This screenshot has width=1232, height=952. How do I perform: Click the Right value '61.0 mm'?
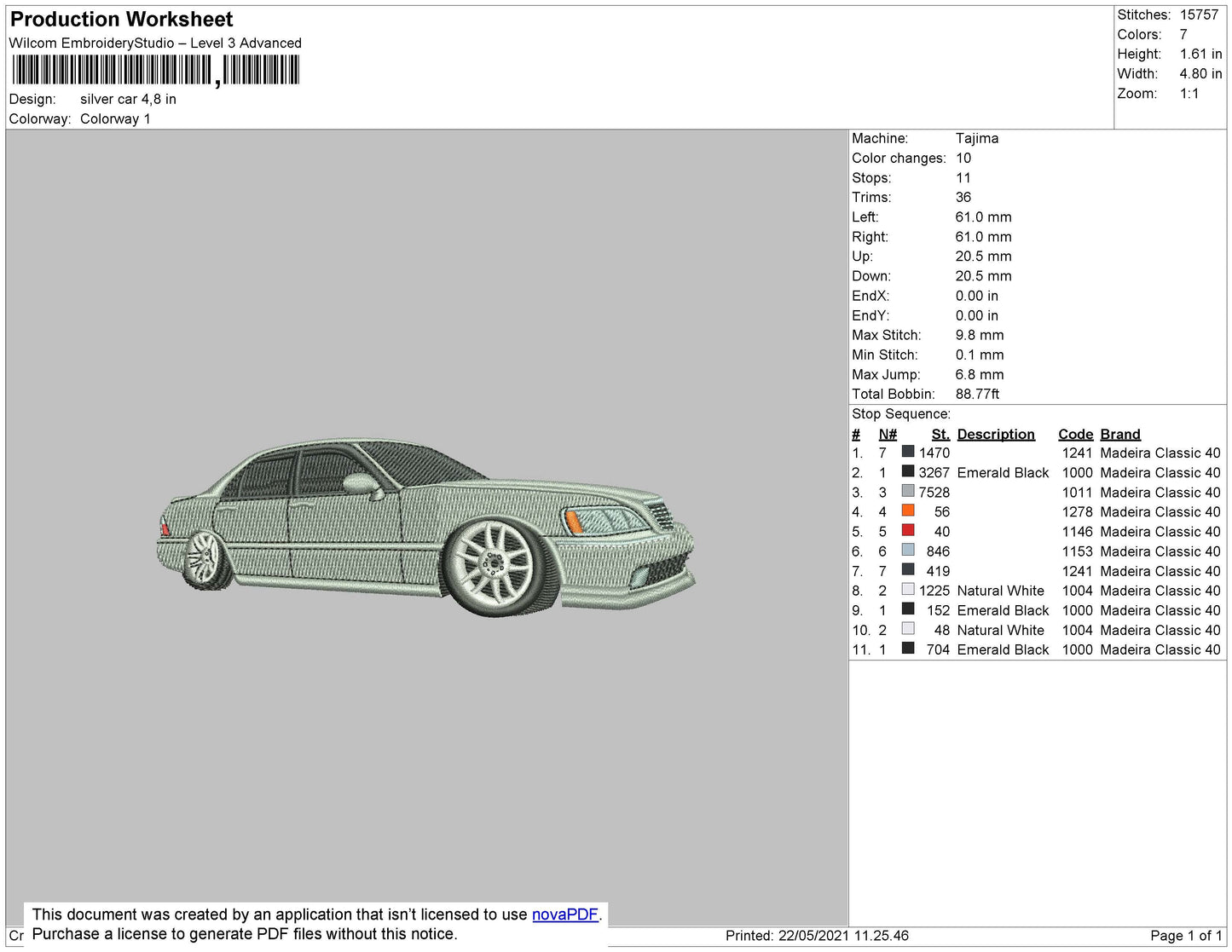984,236
